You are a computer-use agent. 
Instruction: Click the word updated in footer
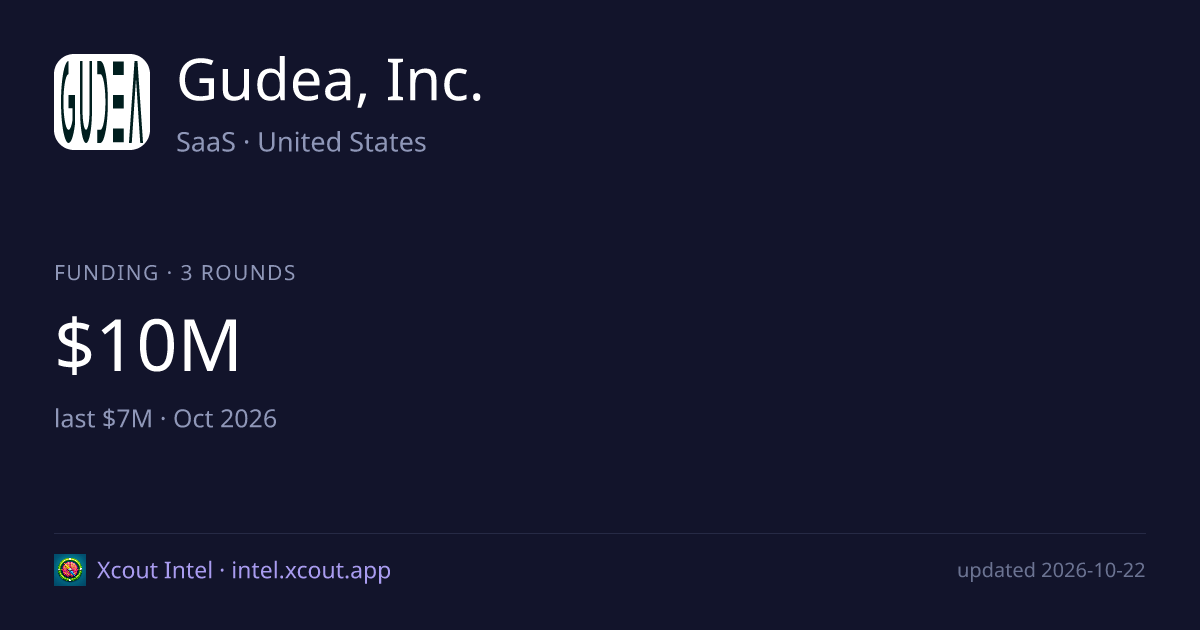[x=996, y=570]
